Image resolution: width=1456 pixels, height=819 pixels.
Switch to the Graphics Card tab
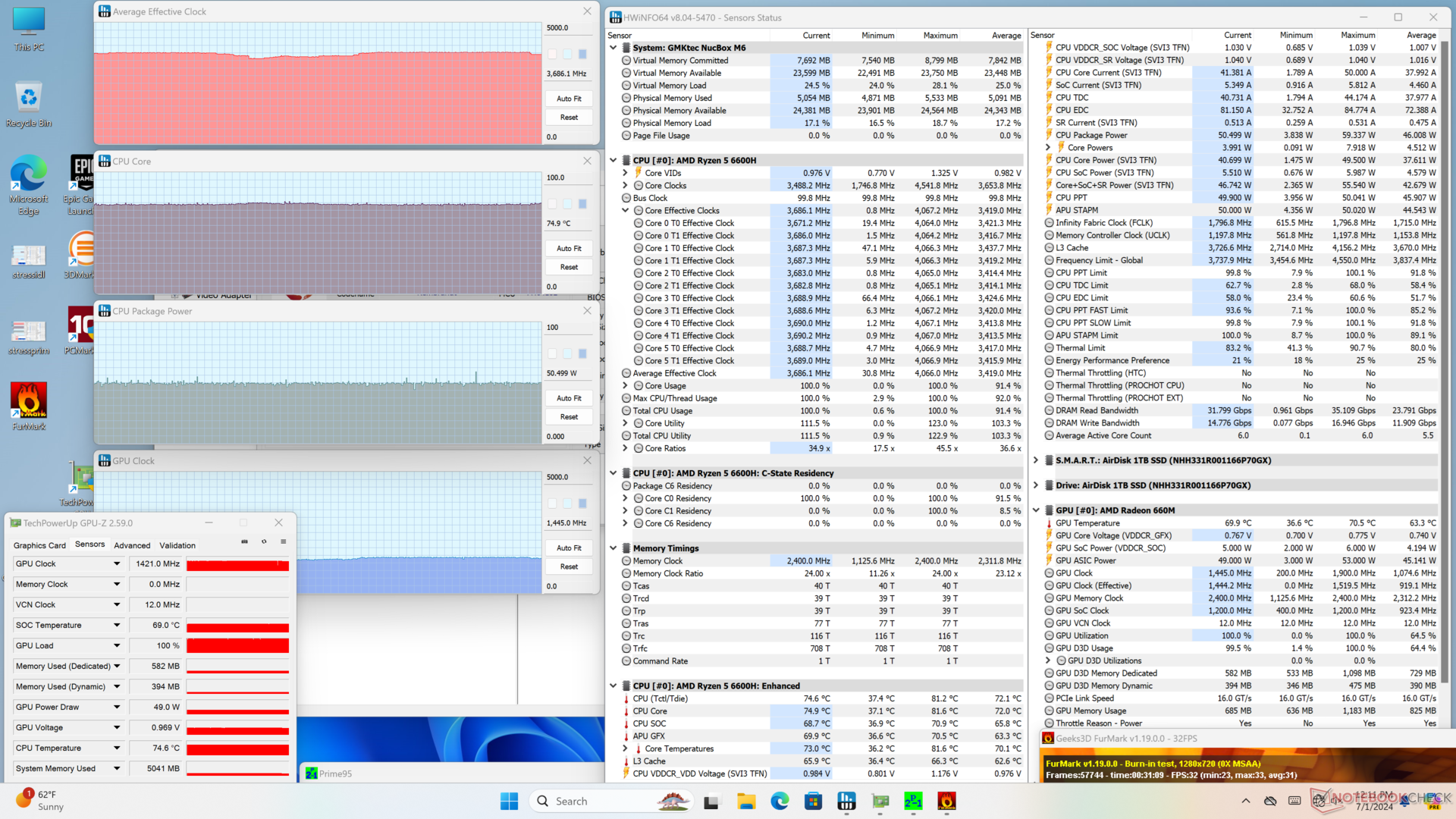point(39,545)
